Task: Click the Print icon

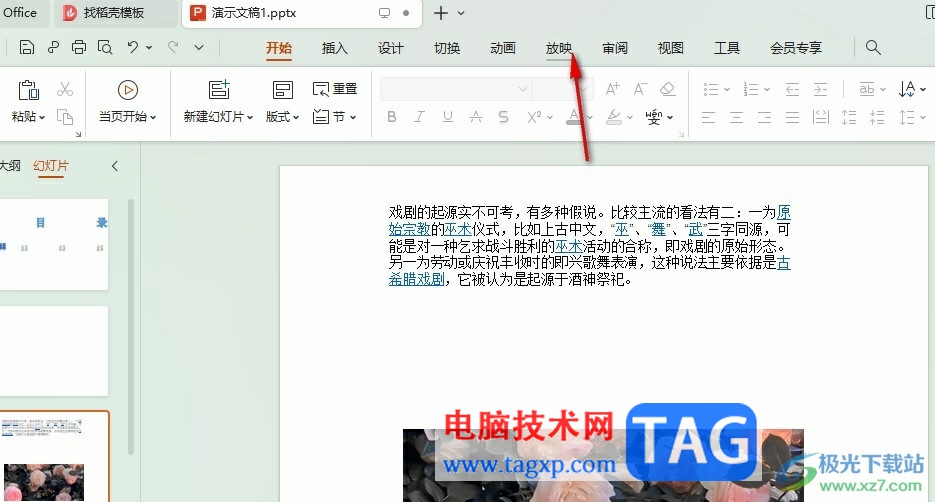Action: point(79,47)
